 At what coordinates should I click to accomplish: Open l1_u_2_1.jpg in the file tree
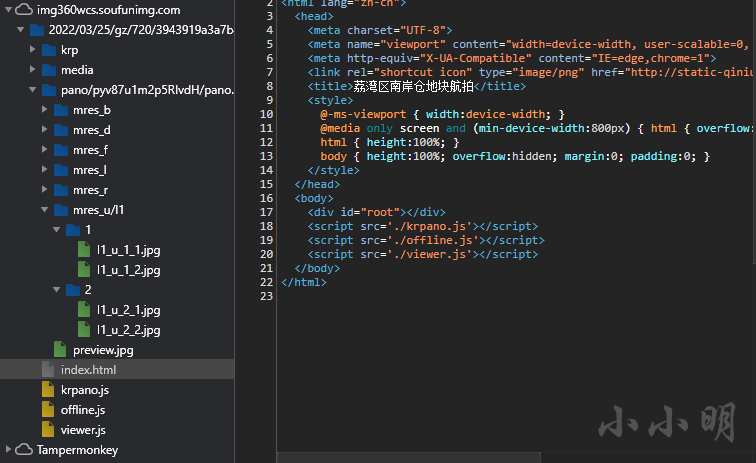click(129, 310)
